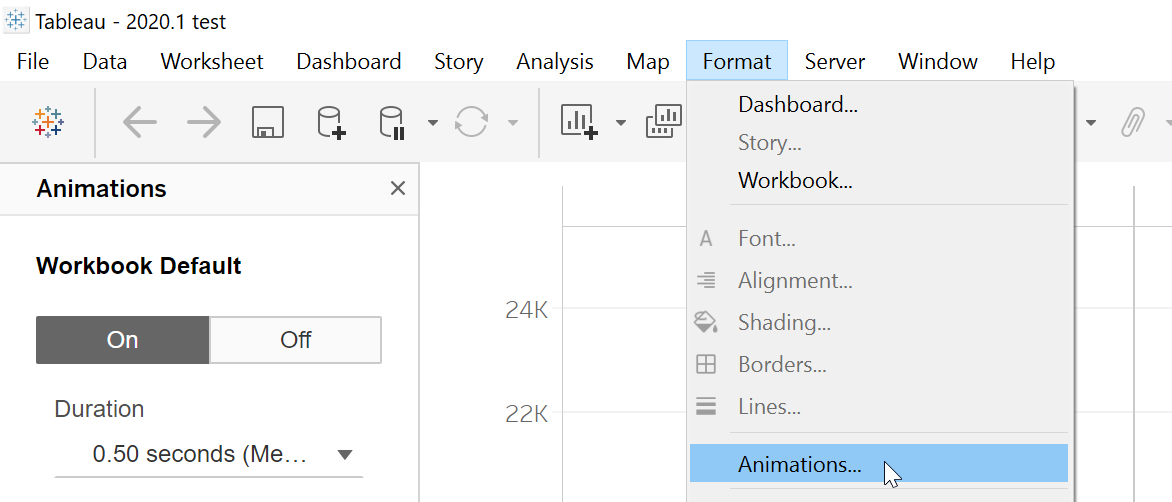This screenshot has height=502, width=1172.
Task: Click the paperclip group icon
Action: coord(1132,123)
